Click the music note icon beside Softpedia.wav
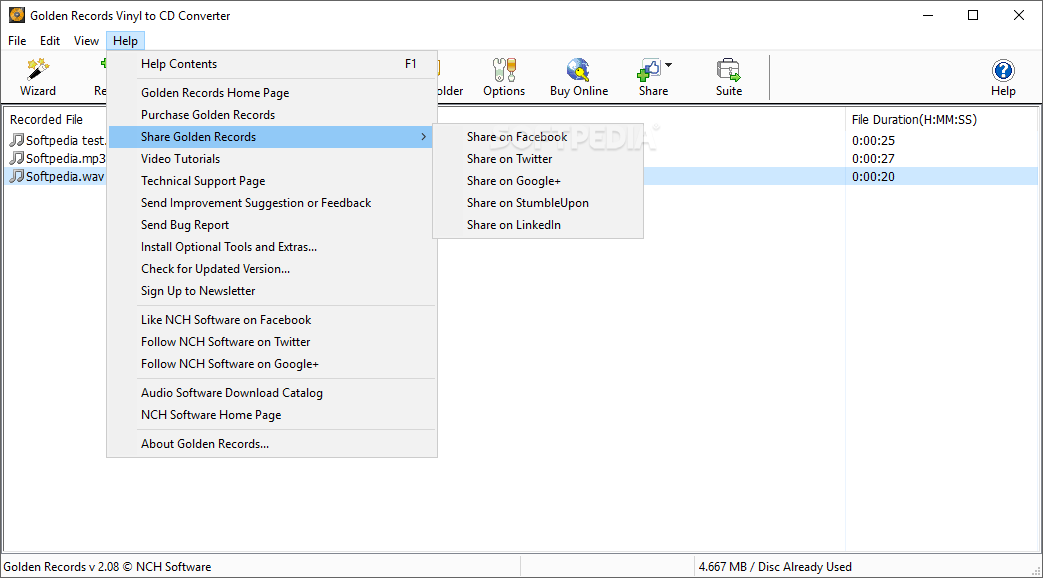 [x=17, y=176]
